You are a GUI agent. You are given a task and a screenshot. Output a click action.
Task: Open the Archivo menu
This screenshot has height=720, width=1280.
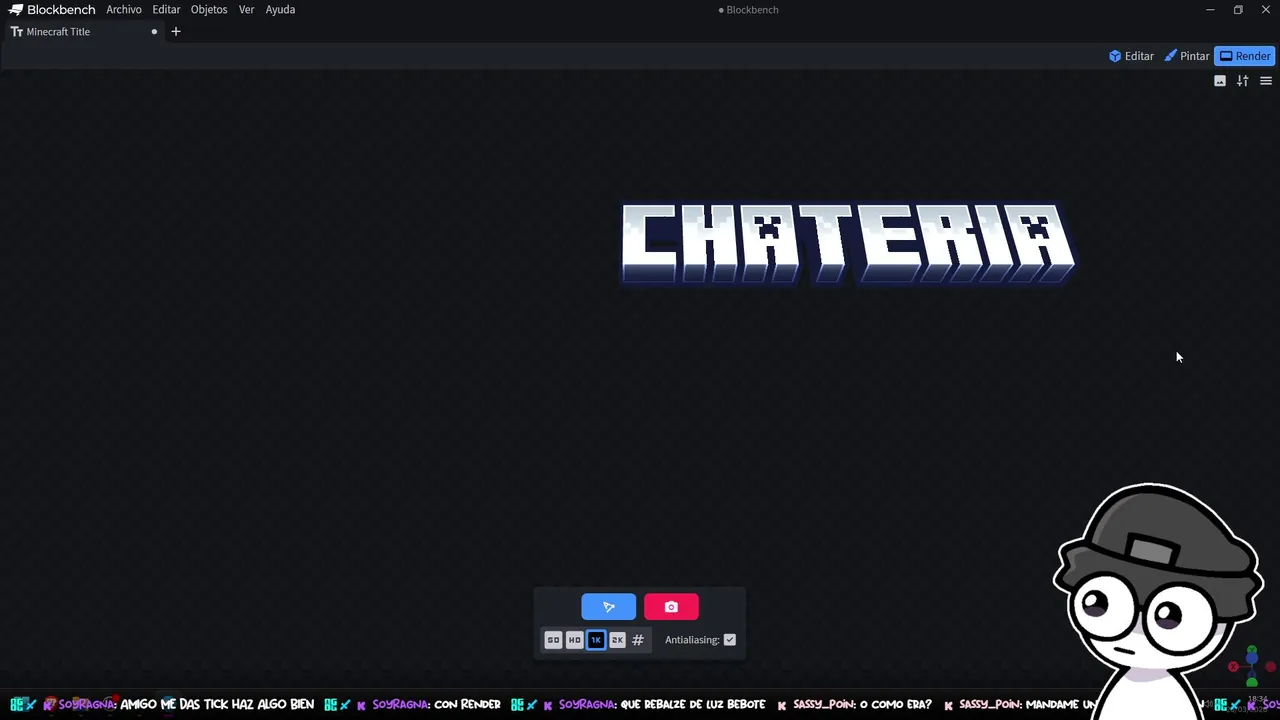[x=124, y=10]
